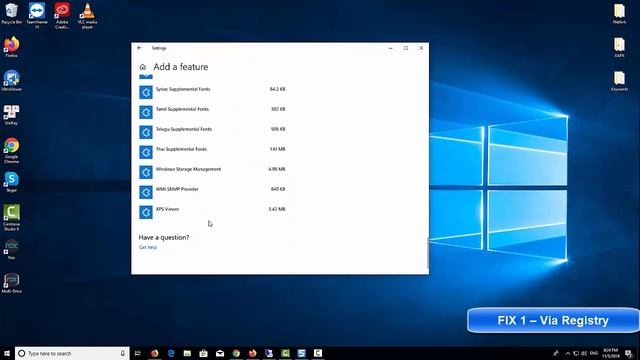
Task: Open Settings home via the house icon
Action: click(x=142, y=67)
